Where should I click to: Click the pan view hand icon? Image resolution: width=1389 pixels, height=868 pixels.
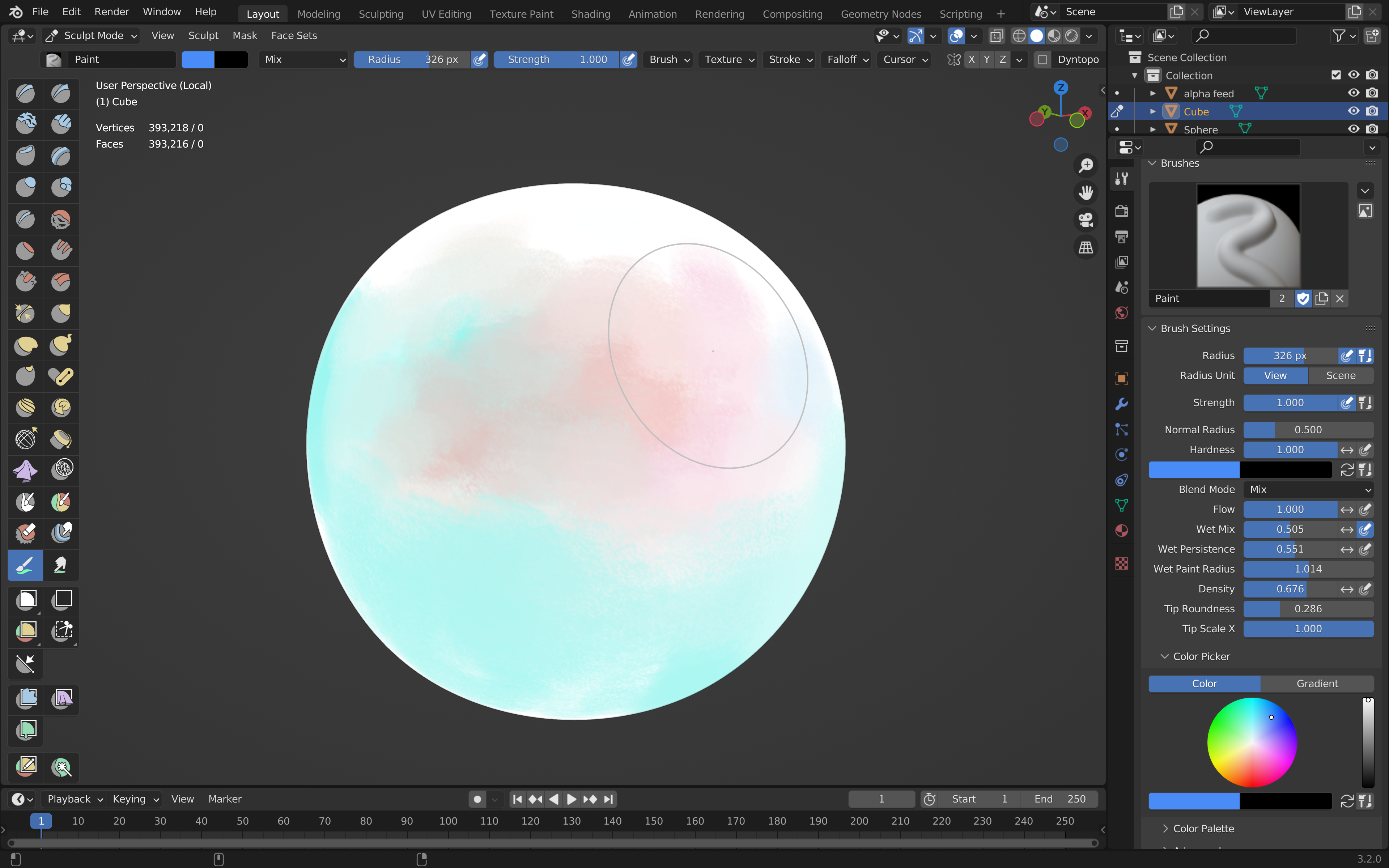tap(1086, 192)
